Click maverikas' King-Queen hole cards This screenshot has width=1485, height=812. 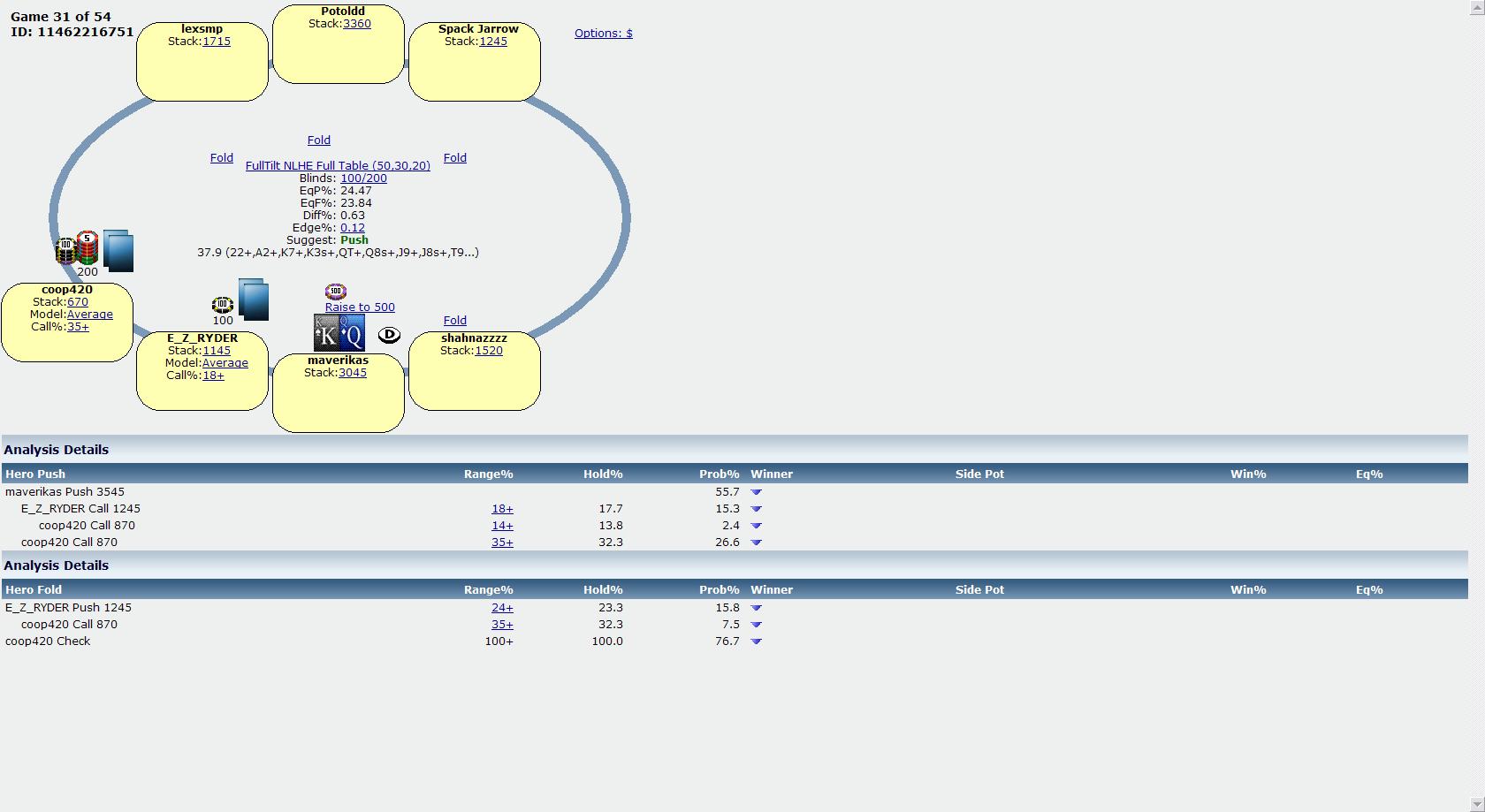click(339, 333)
